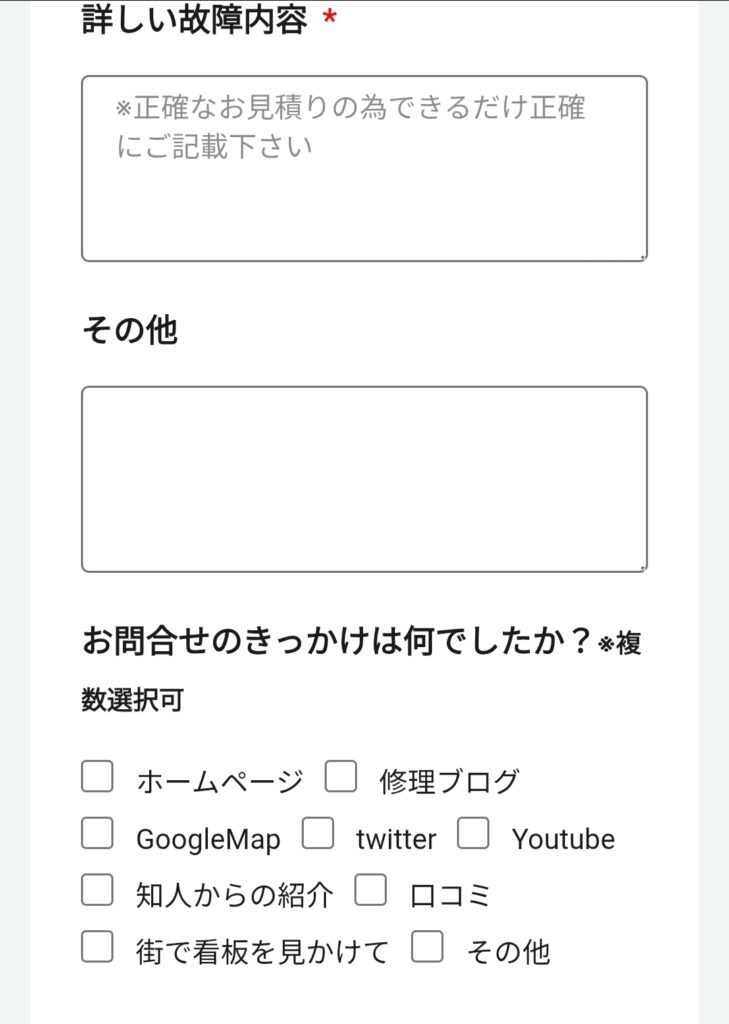Image resolution: width=729 pixels, height=1024 pixels.
Task: Click the 詳しい故障内容 field heading
Action: coord(194,20)
